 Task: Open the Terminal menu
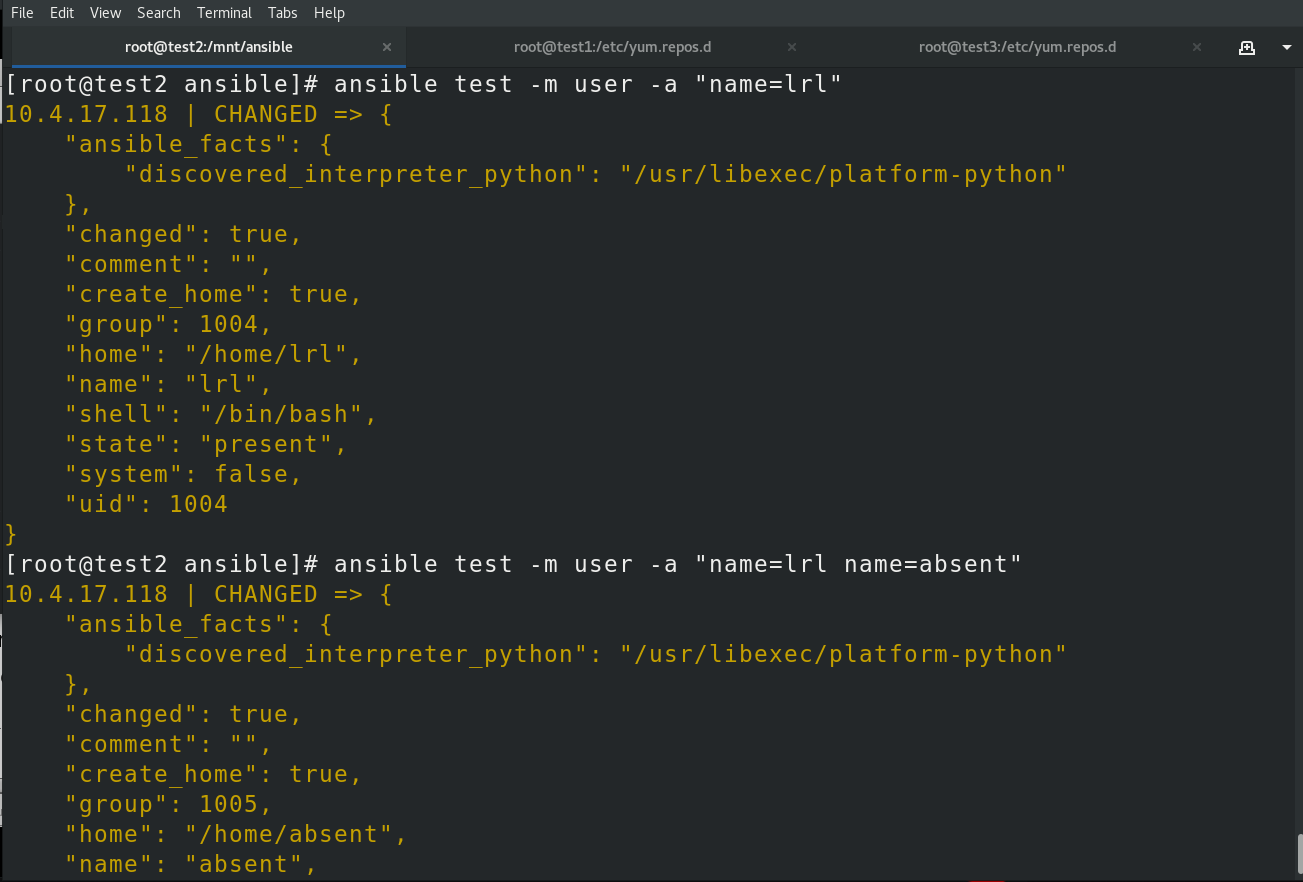(x=225, y=13)
